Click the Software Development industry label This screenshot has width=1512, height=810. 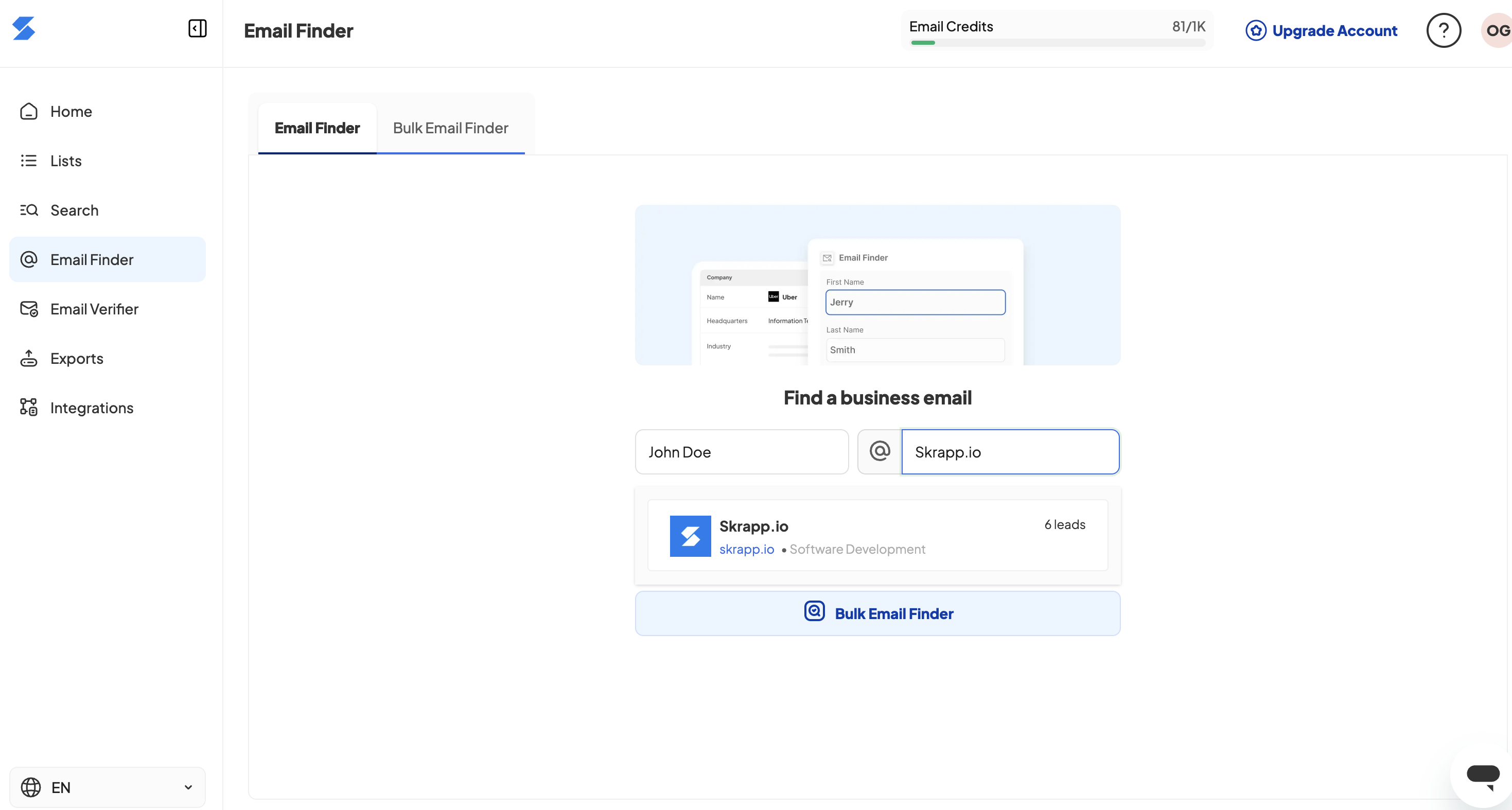pos(857,550)
